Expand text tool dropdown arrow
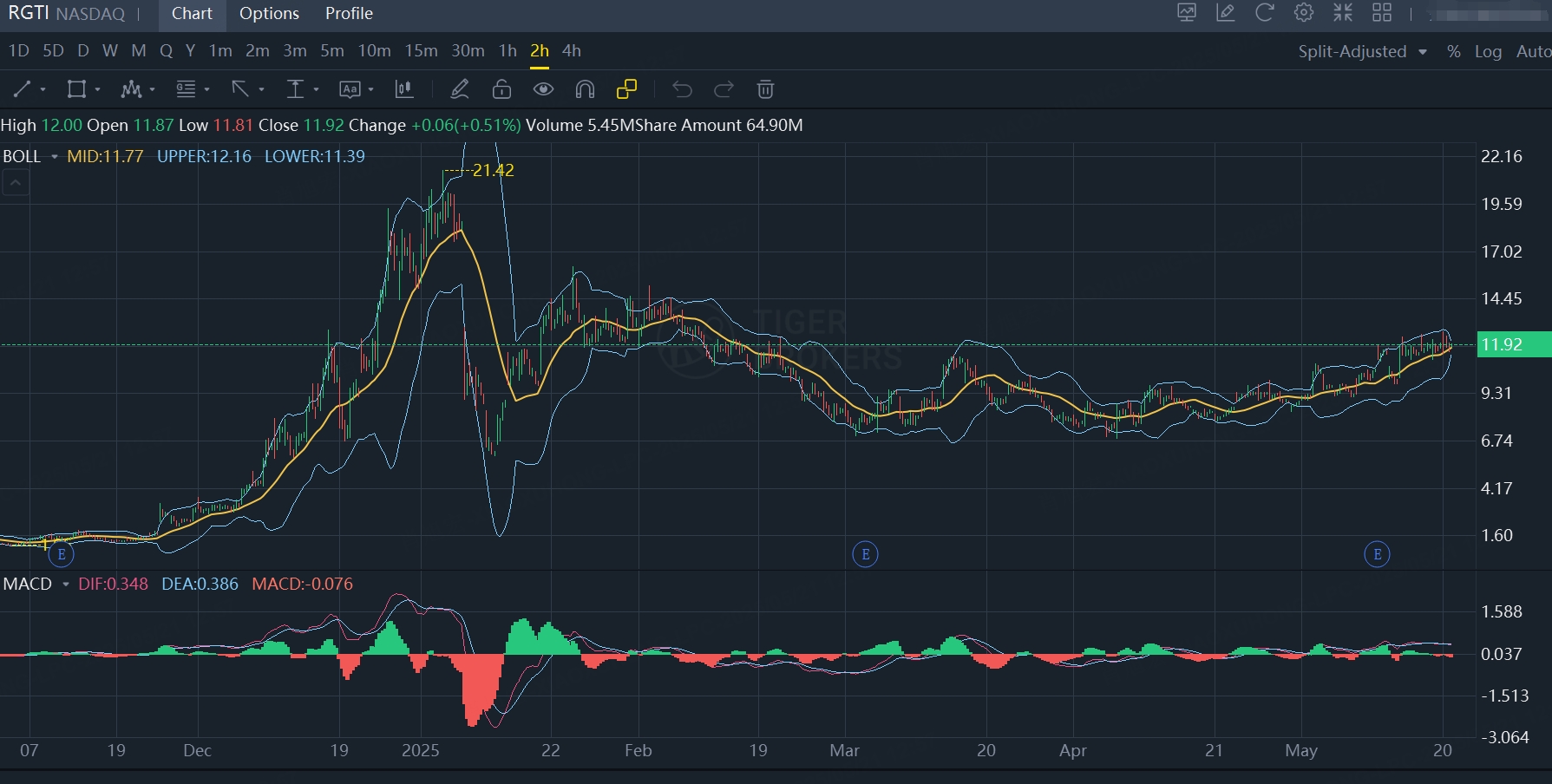Image resolution: width=1552 pixels, height=784 pixels. (x=370, y=89)
